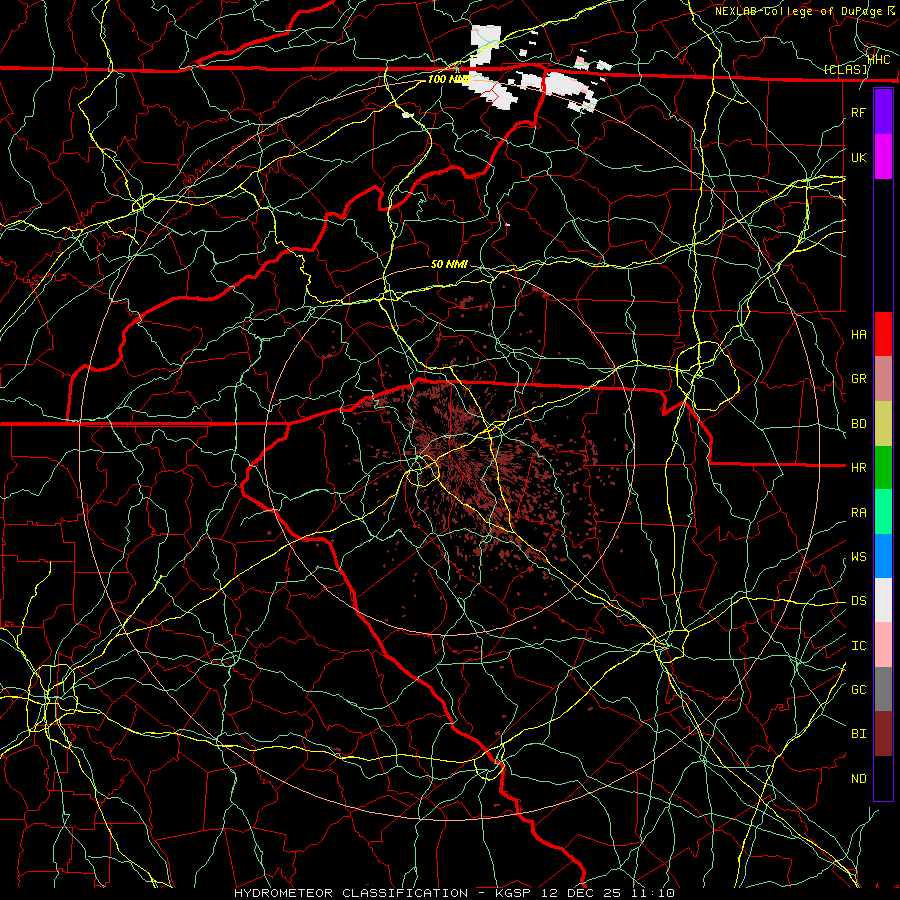Click the GR legend label

click(x=859, y=379)
